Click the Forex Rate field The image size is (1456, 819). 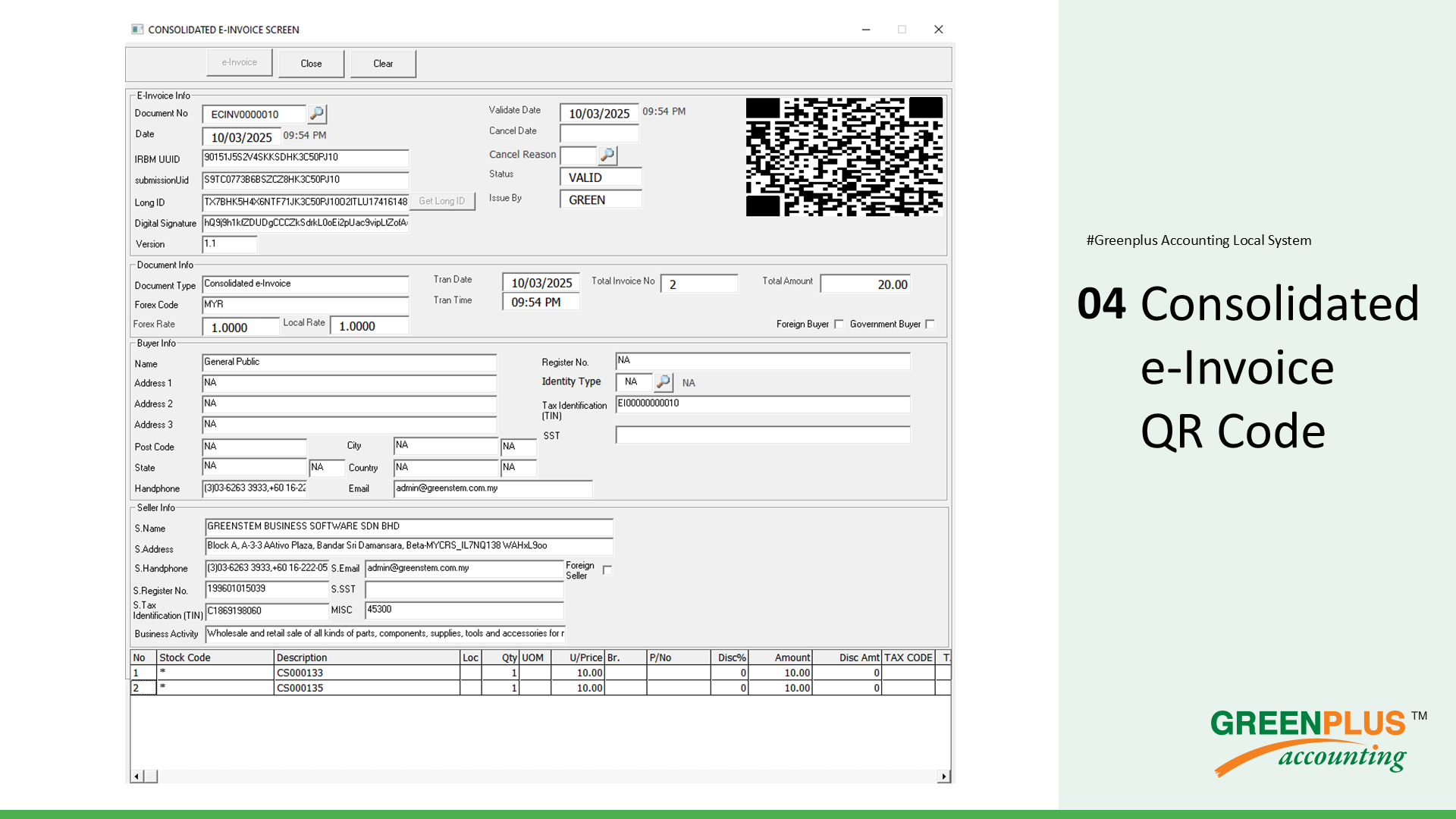(240, 327)
